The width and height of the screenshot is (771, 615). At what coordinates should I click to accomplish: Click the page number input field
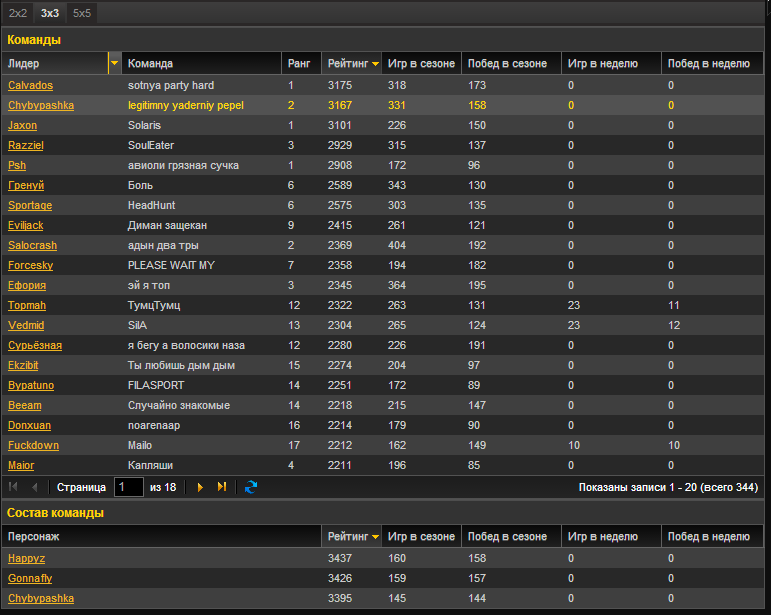pos(128,487)
